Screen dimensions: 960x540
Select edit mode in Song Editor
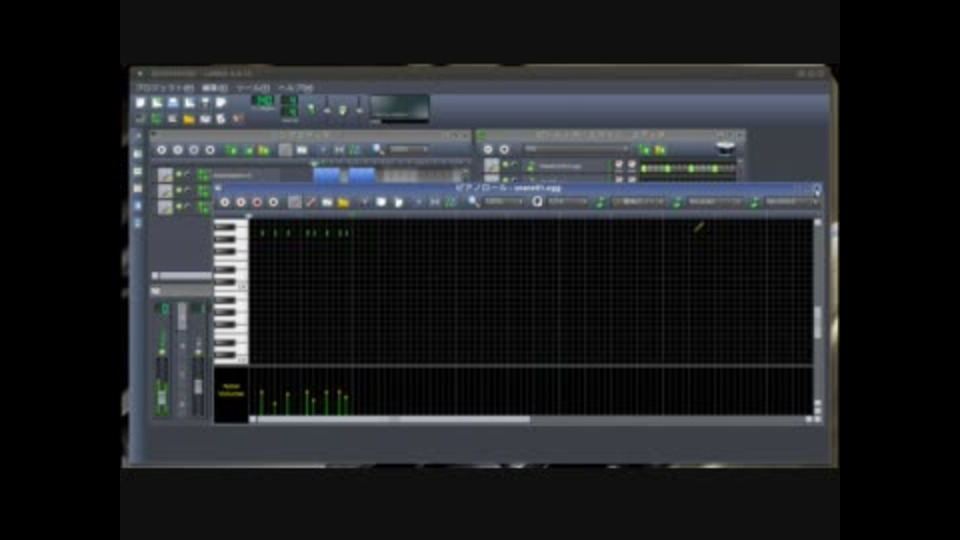point(302,150)
